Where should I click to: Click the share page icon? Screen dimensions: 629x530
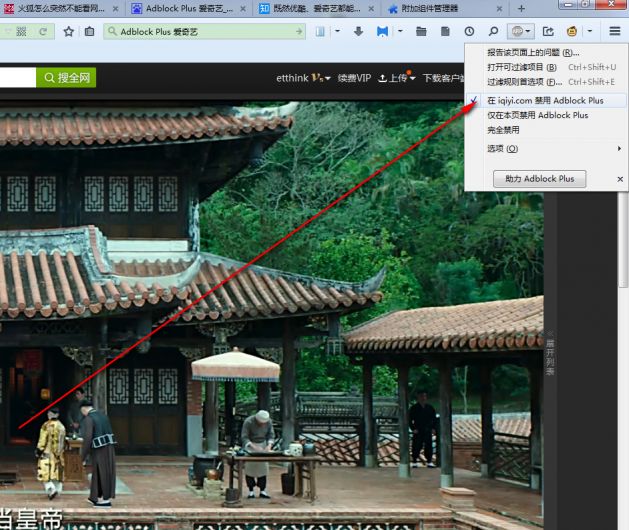tap(548, 31)
